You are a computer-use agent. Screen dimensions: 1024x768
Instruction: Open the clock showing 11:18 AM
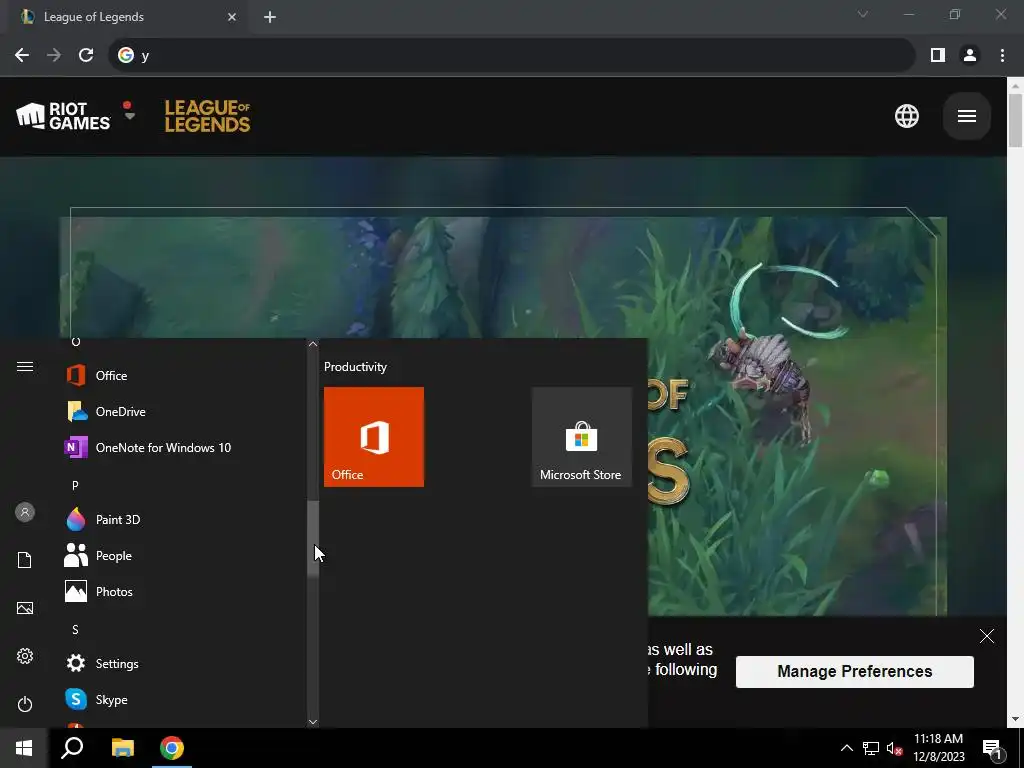click(x=938, y=748)
